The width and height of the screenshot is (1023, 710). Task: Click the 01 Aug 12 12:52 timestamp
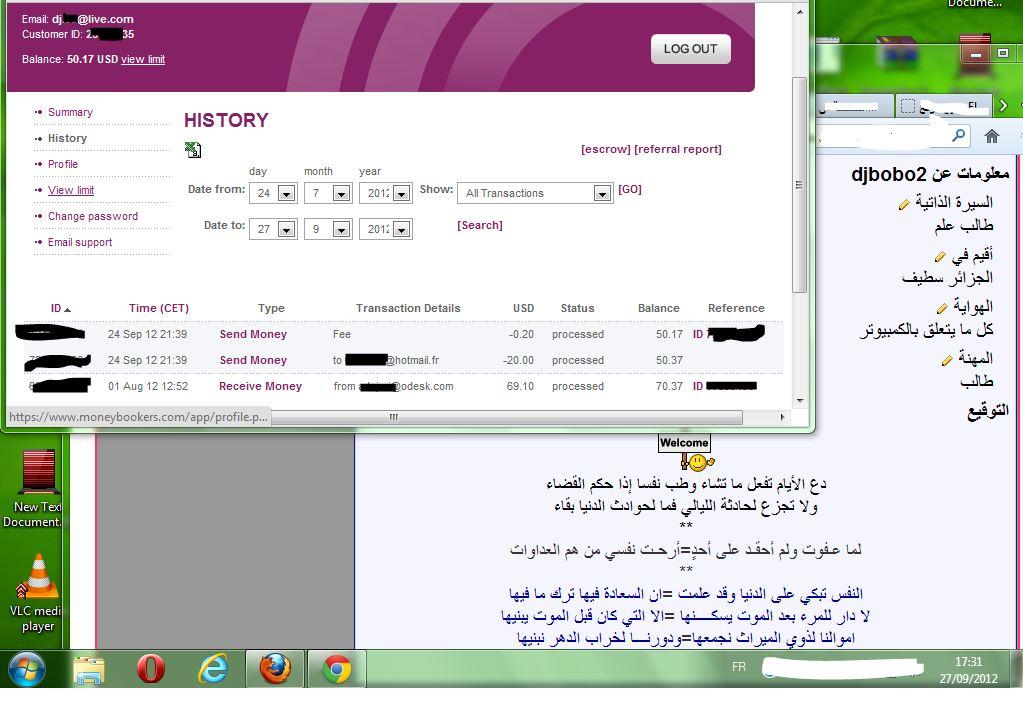tap(148, 386)
